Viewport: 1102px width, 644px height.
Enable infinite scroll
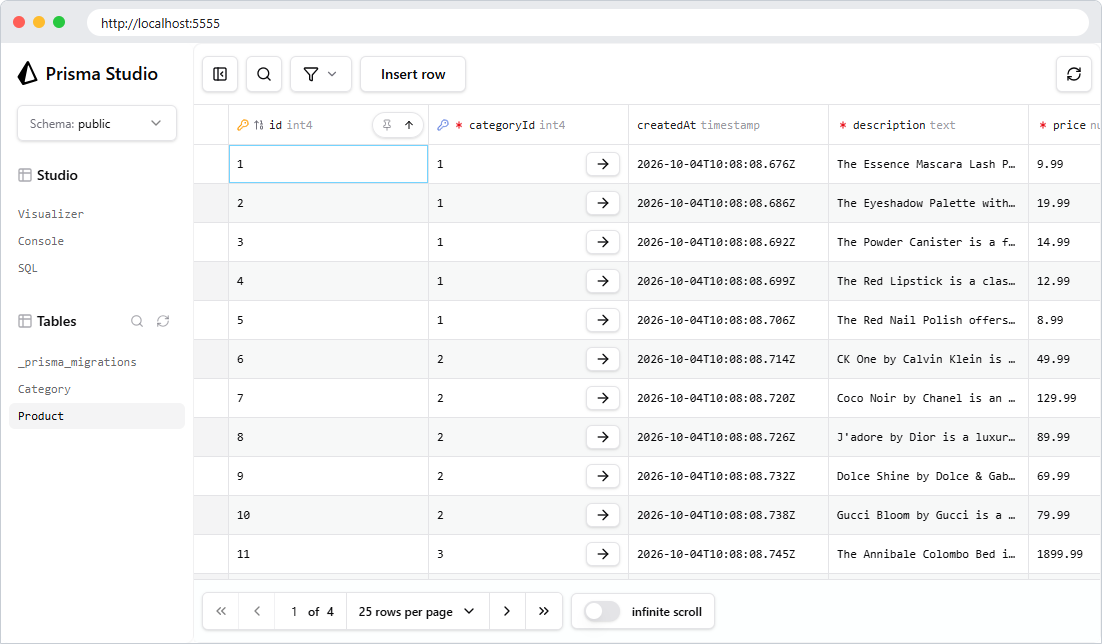tap(602, 612)
